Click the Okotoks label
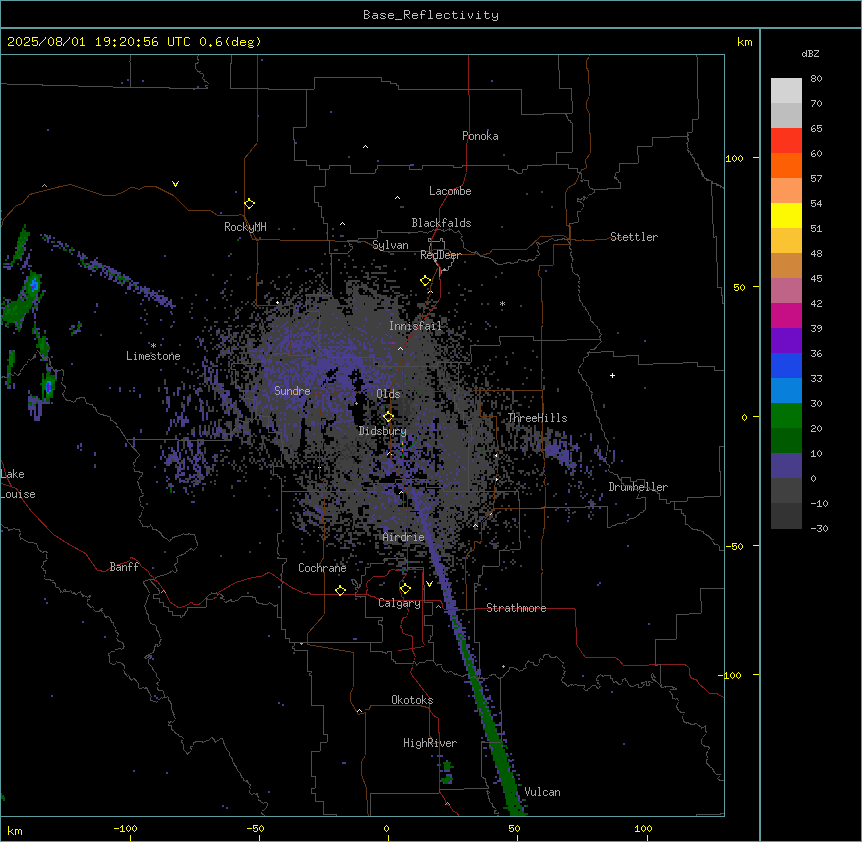Image resolution: width=862 pixels, height=842 pixels. tap(412, 700)
